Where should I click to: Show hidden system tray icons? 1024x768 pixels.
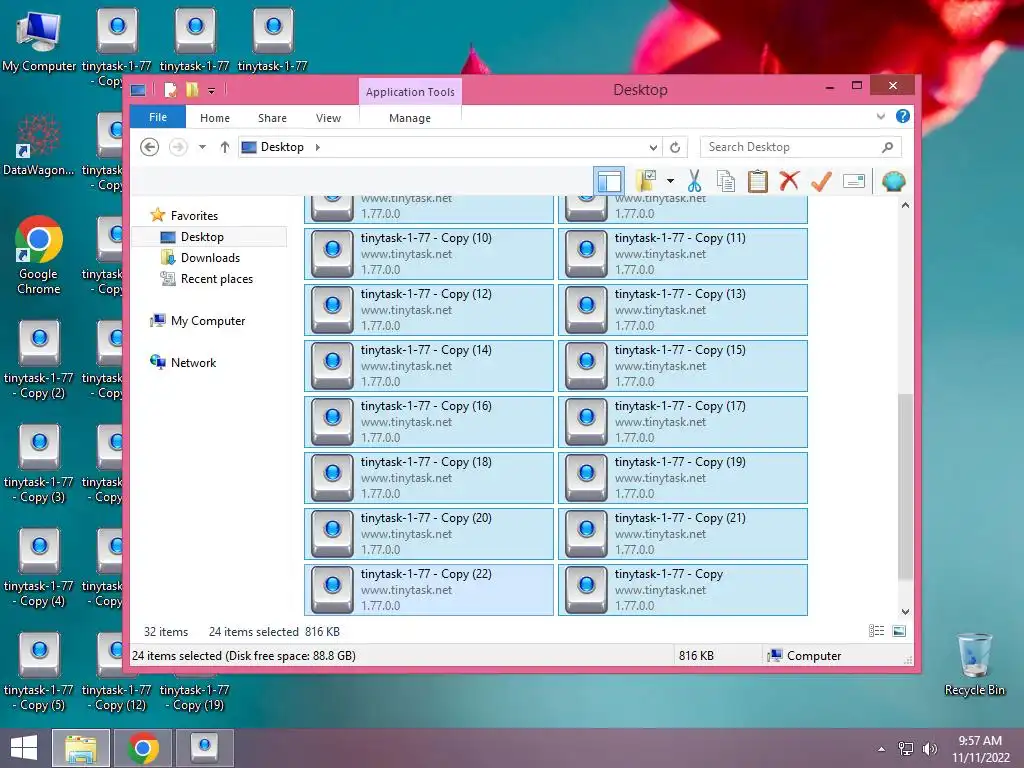(x=882, y=749)
